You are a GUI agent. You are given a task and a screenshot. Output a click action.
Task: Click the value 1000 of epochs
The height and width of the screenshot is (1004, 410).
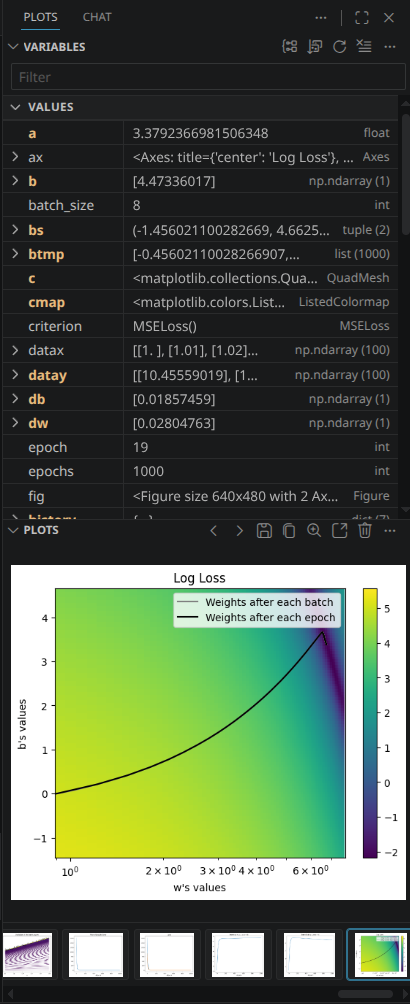tap(148, 471)
